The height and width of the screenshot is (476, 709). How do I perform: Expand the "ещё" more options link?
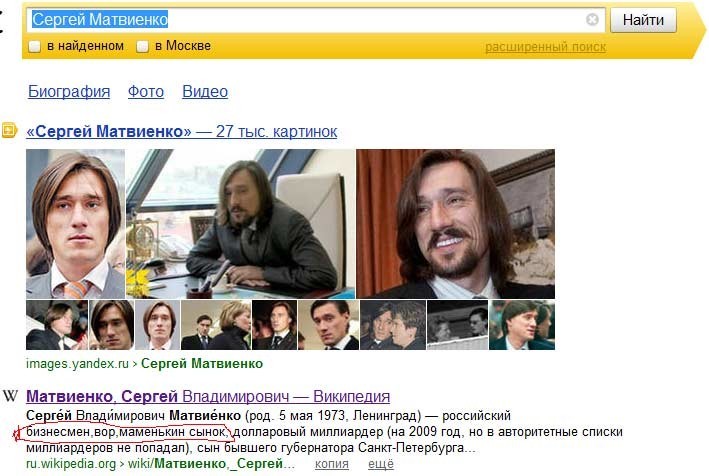click(x=381, y=465)
